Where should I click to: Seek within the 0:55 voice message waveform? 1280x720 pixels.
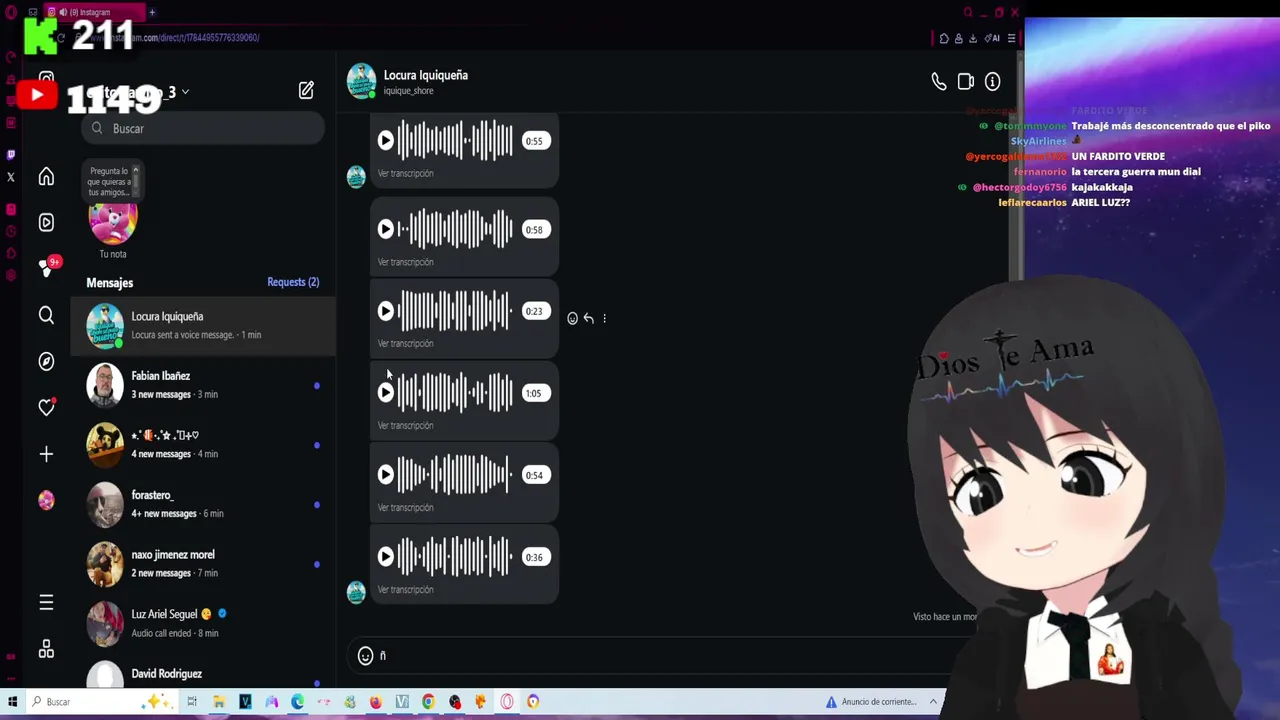pyautogui.click(x=456, y=141)
